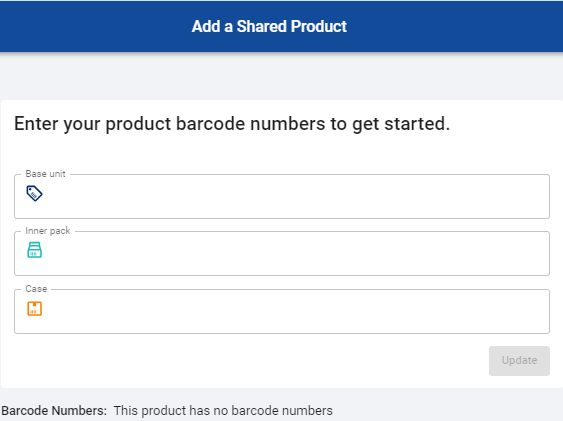Click the teal Inner pack box icon
This screenshot has width=563, height=421.
pos(34,250)
